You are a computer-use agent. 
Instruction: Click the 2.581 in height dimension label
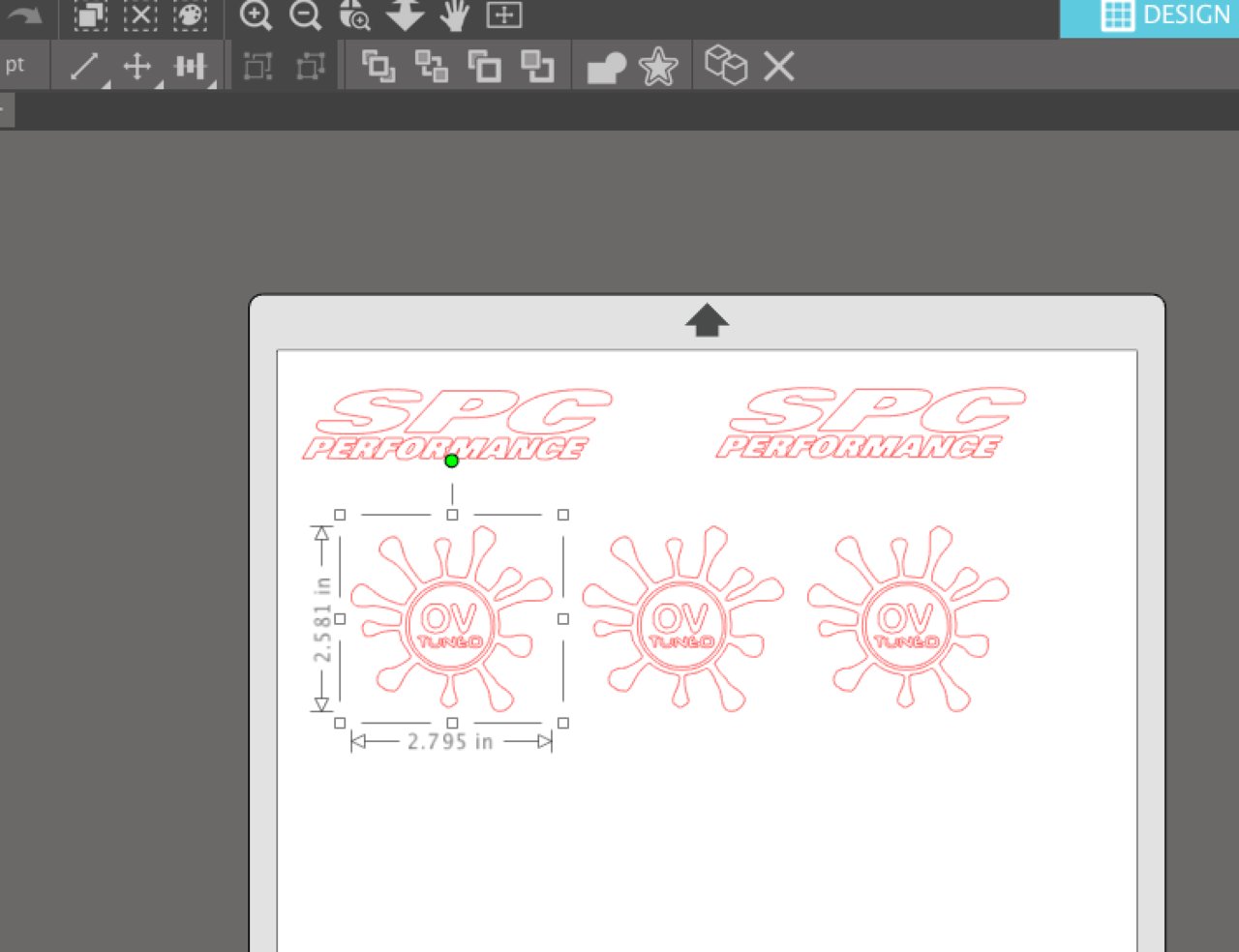tap(322, 619)
